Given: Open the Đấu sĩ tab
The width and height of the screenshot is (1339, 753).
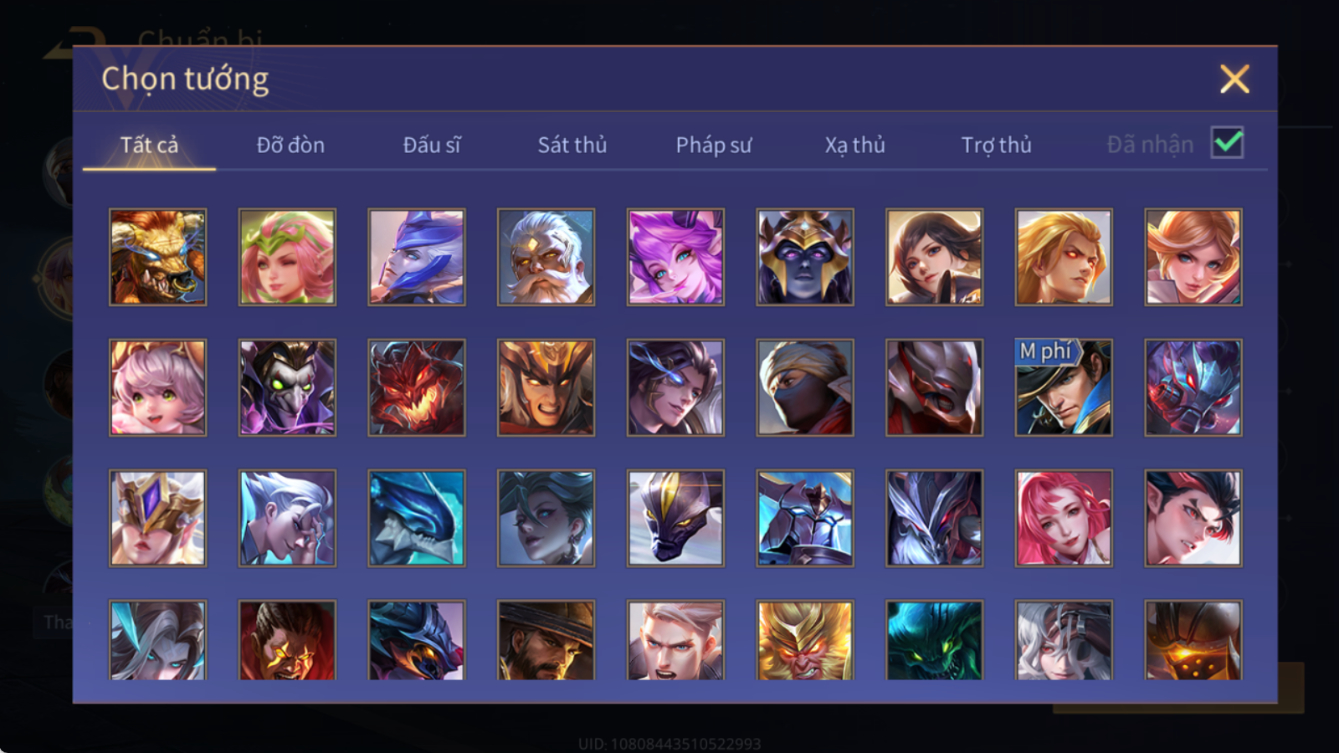Looking at the screenshot, I should (432, 145).
